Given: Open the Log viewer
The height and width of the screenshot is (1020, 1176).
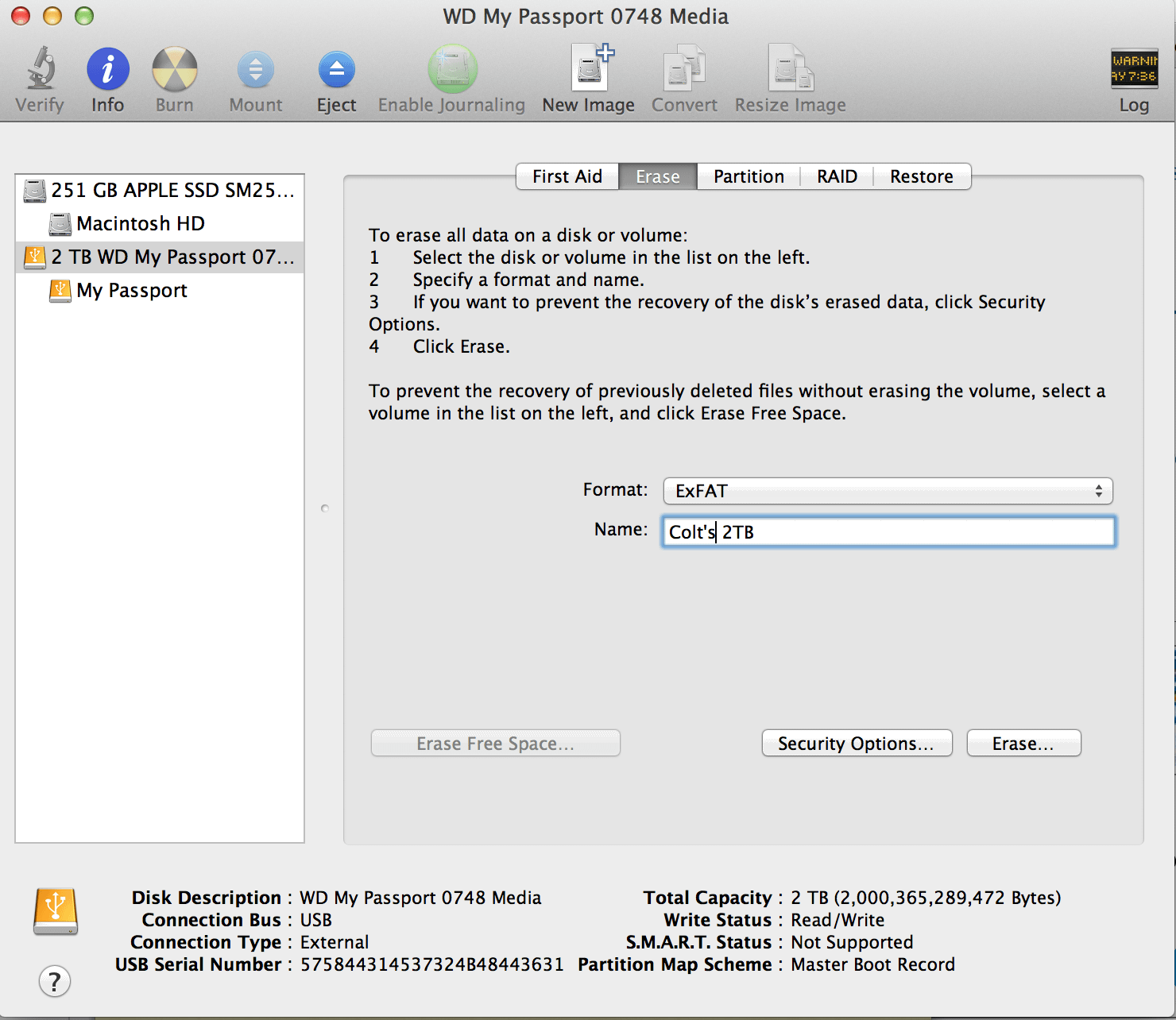Looking at the screenshot, I should coord(1133,75).
